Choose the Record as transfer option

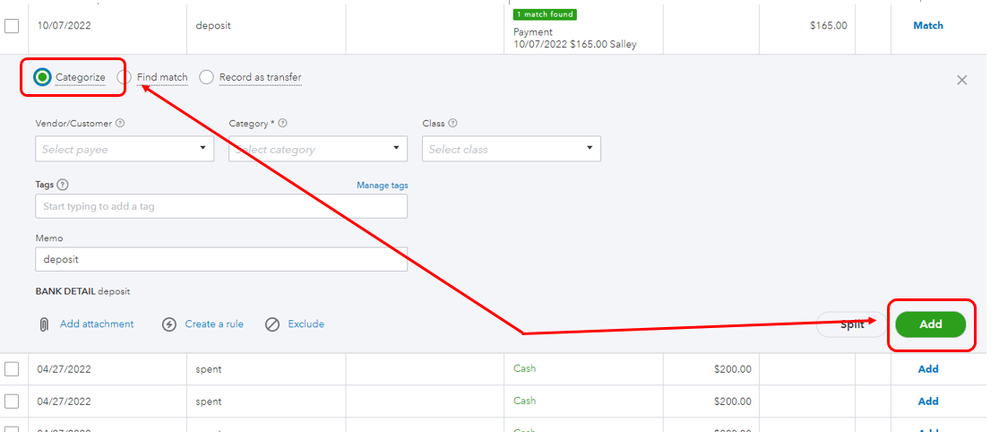coord(207,77)
